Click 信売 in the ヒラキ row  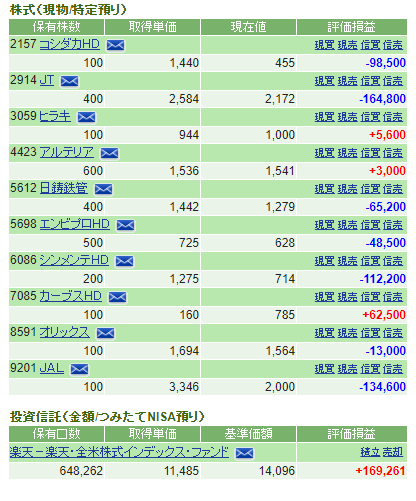pyautogui.click(x=393, y=117)
